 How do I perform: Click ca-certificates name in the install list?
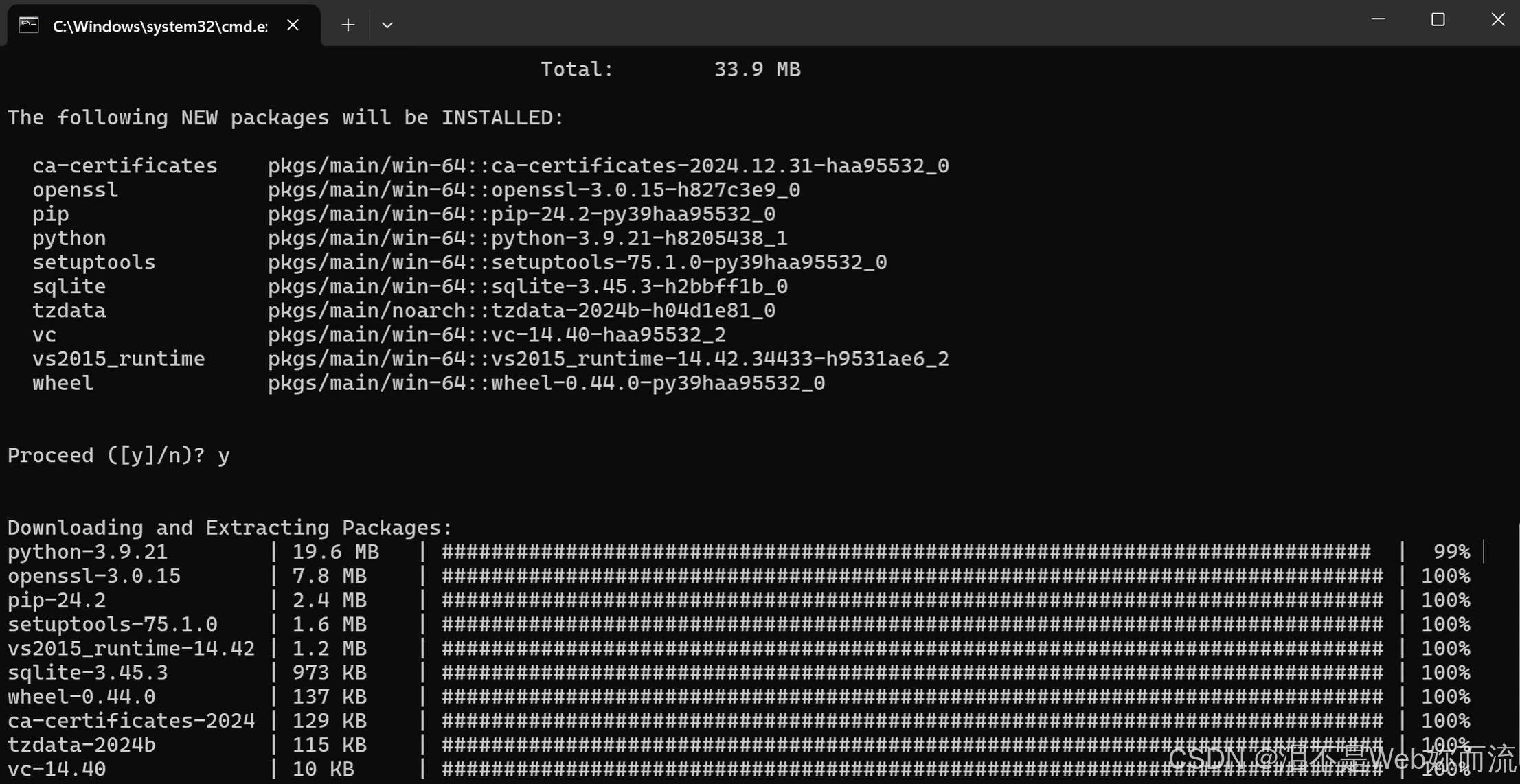click(x=124, y=165)
